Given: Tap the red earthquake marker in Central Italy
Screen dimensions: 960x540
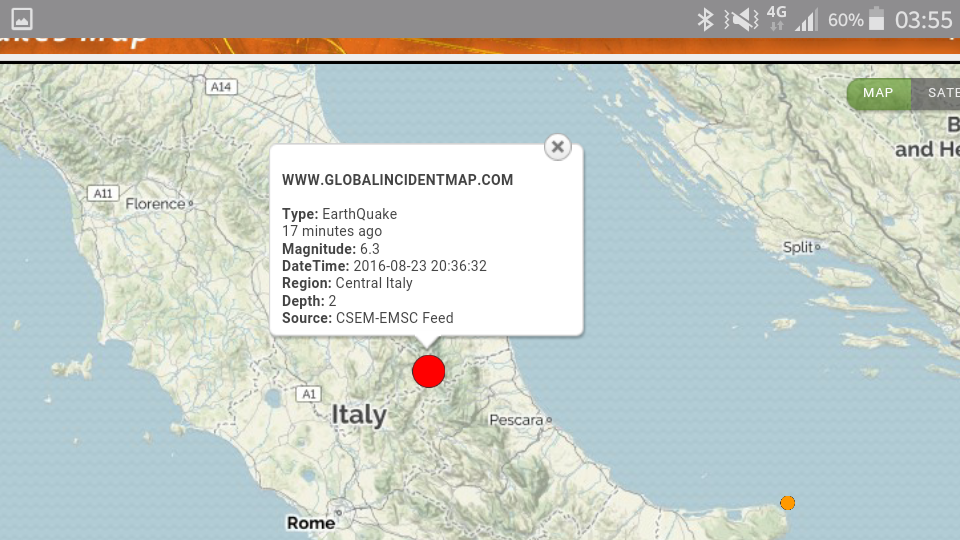Looking at the screenshot, I should coord(428,371).
